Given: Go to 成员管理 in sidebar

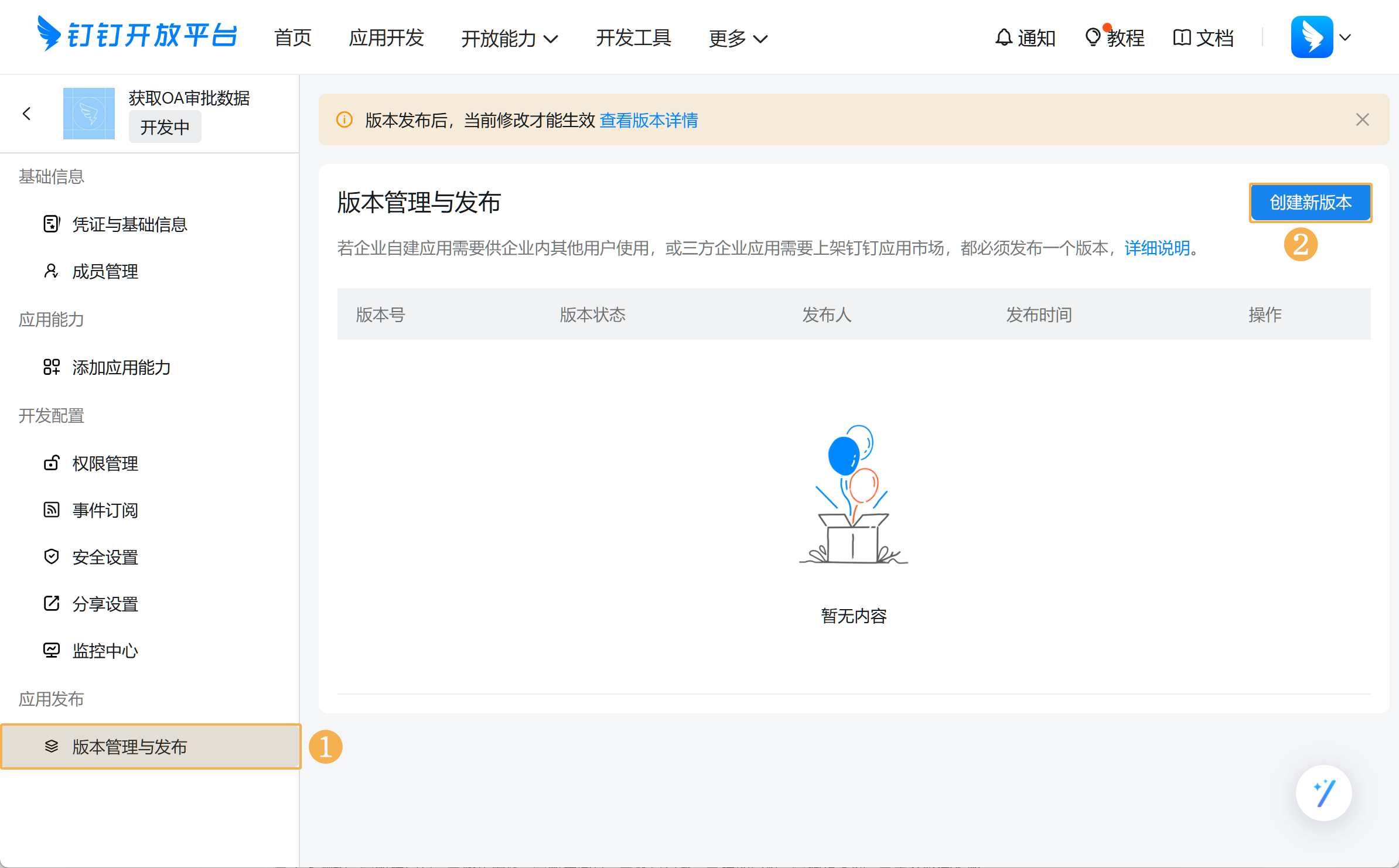Looking at the screenshot, I should point(105,271).
